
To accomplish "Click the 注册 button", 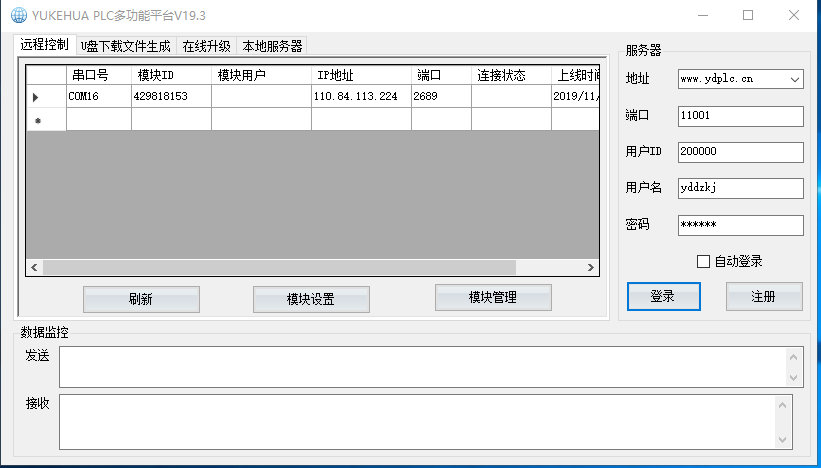I will 764,296.
